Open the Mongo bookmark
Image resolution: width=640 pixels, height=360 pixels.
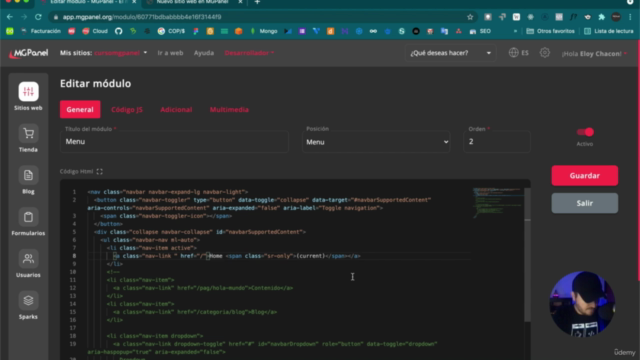pos(264,31)
